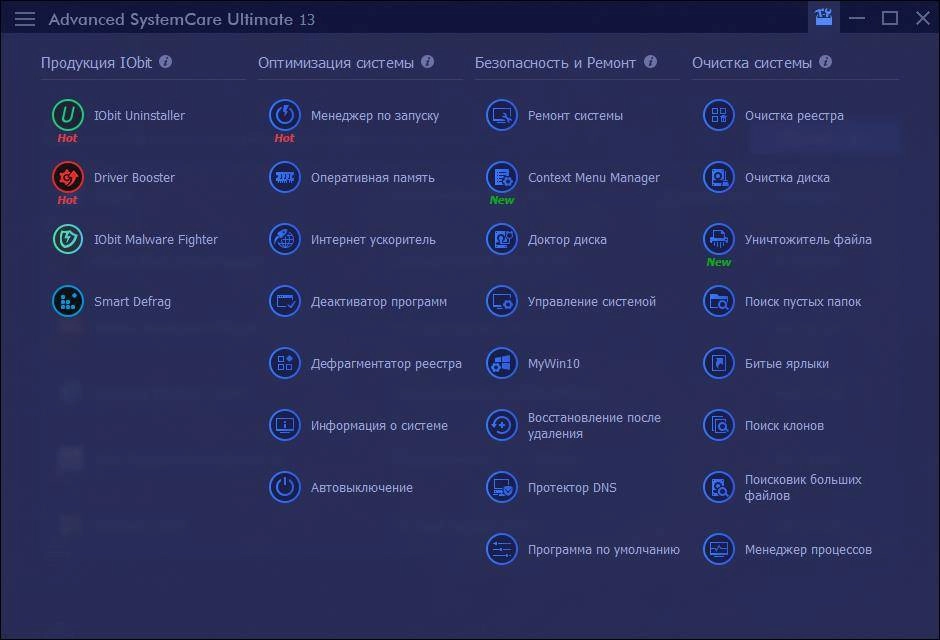The height and width of the screenshot is (640, 940).
Task: Open IObit Malware Fighter label
Action: pos(156,240)
